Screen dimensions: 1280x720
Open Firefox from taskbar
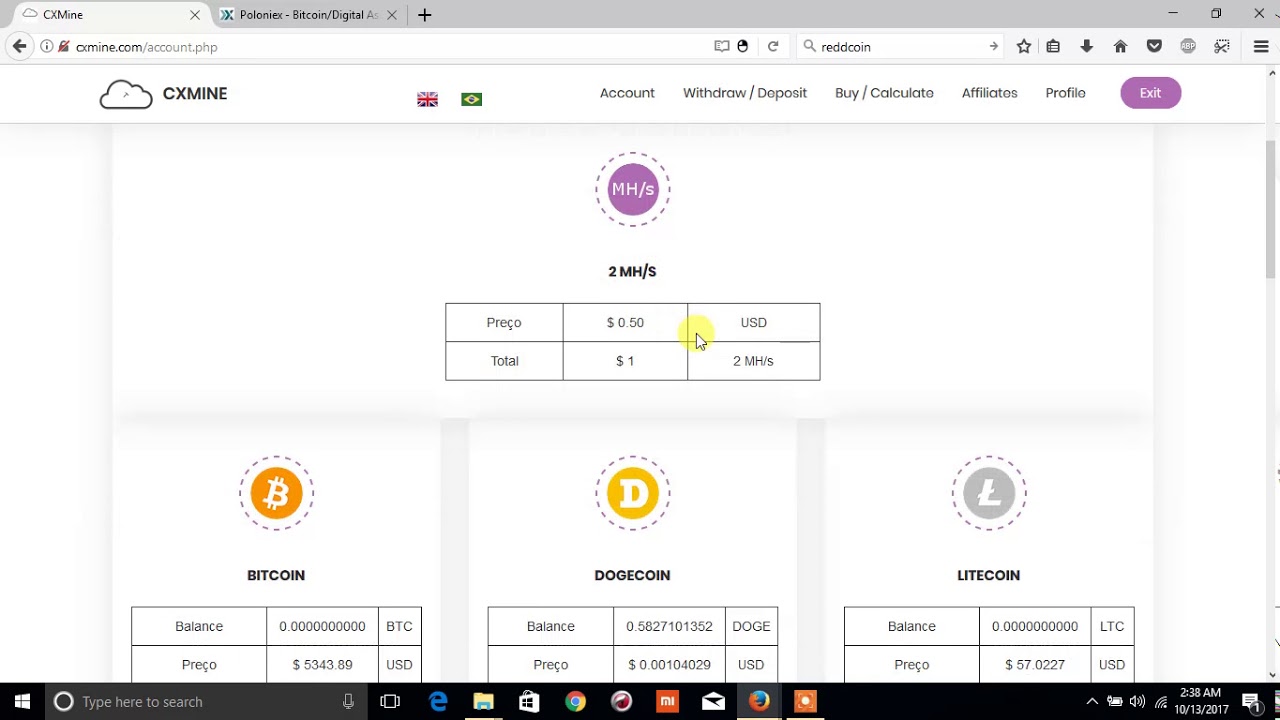[759, 701]
